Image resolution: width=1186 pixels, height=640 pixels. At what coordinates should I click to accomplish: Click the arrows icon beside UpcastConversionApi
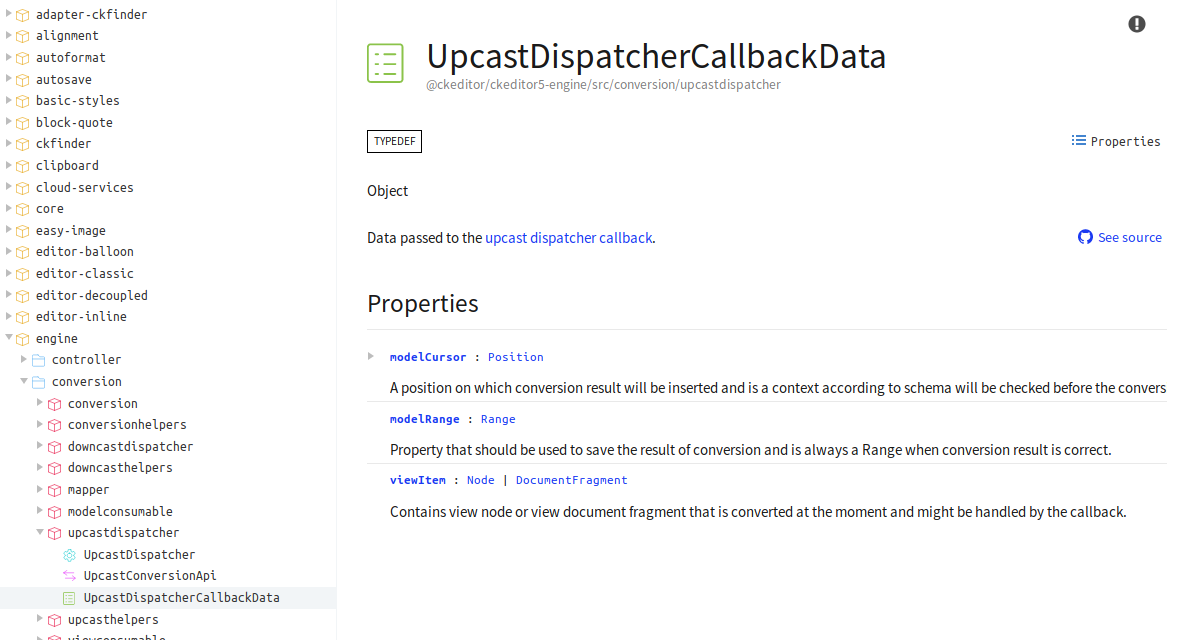70,575
